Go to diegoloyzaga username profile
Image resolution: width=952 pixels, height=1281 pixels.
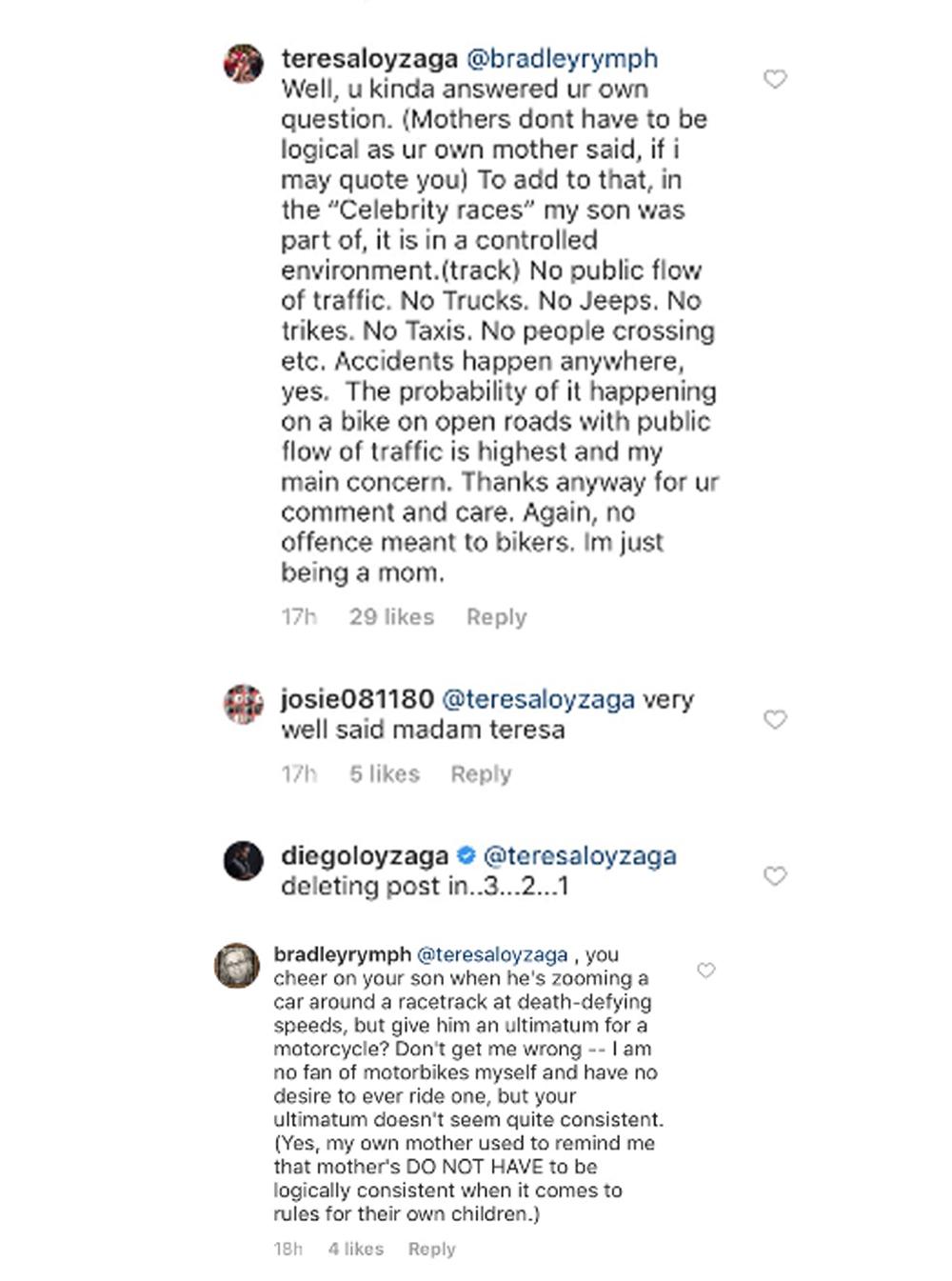tap(364, 855)
